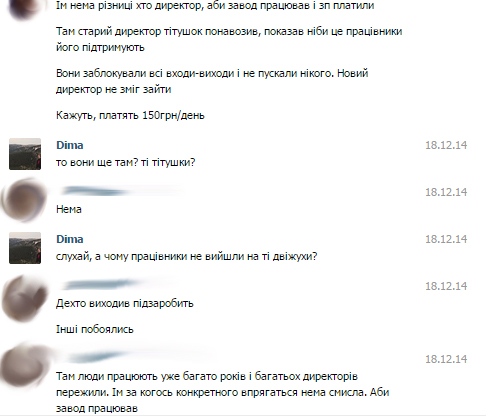Open the blurred avatar next to "Дехто виходив підзаробить"
This screenshot has height=416, width=486.
click(x=24, y=298)
